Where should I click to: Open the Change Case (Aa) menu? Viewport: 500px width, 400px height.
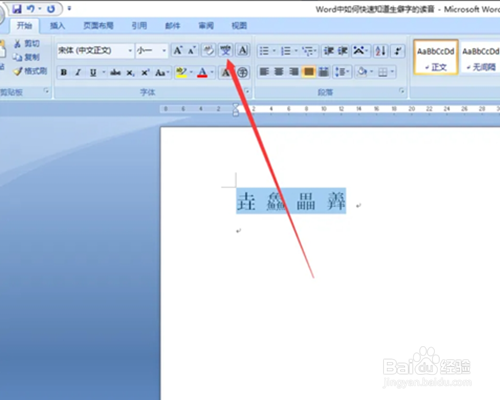point(162,72)
